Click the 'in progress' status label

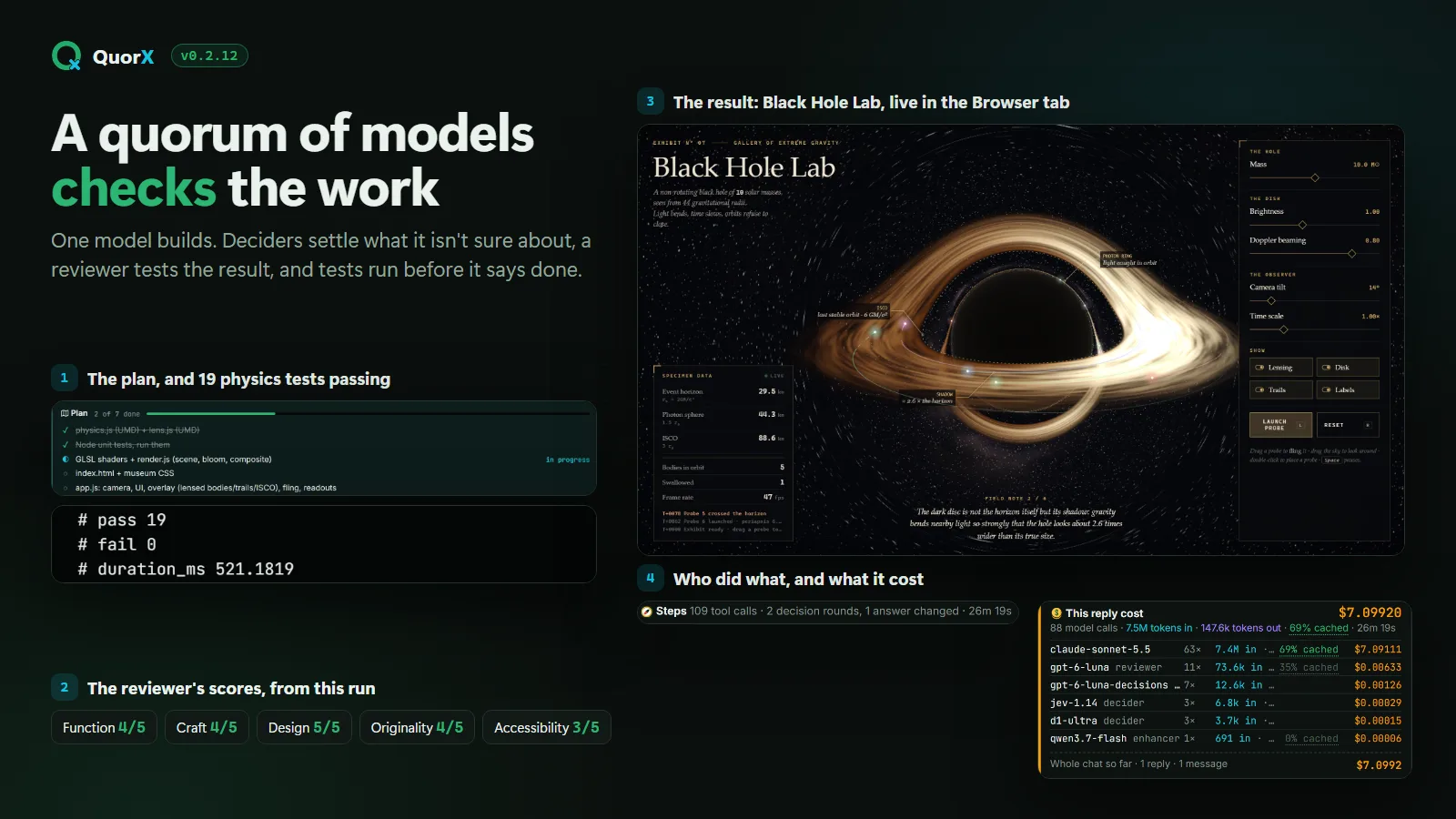coord(568,460)
